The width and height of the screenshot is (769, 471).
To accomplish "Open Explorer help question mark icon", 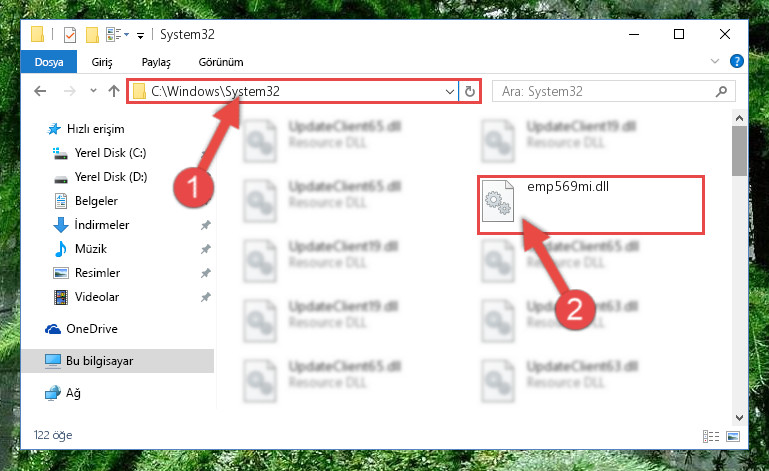I will click(x=737, y=61).
